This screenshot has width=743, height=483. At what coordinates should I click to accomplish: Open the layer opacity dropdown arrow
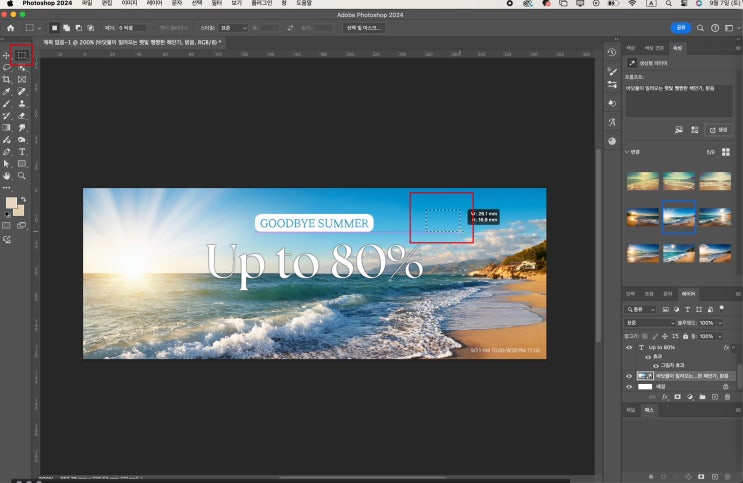[720, 323]
